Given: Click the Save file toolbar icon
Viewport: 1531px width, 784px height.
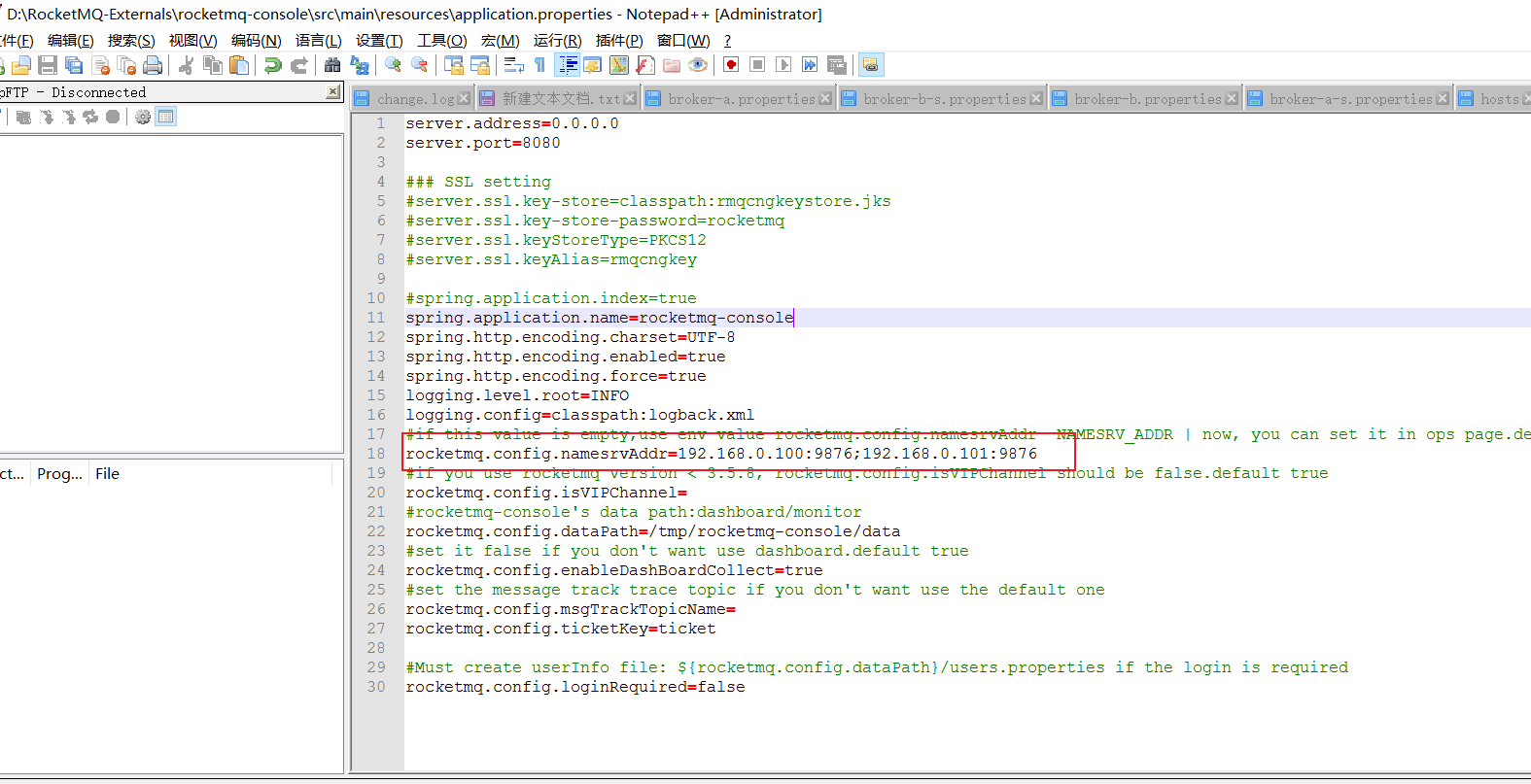Looking at the screenshot, I should (x=48, y=65).
